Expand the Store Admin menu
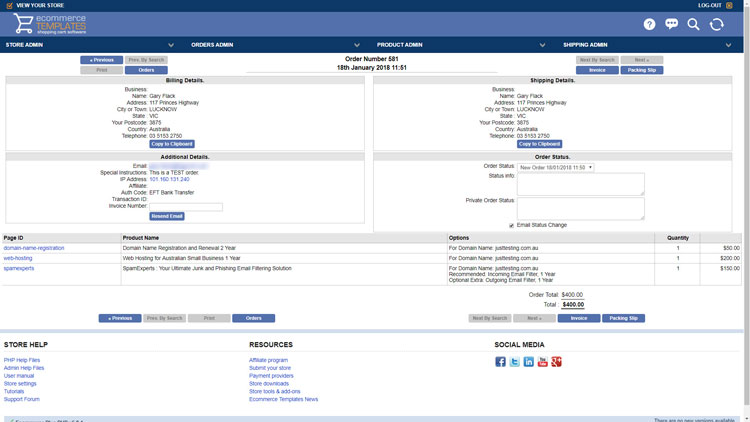This screenshot has height=422, width=750. pos(88,45)
